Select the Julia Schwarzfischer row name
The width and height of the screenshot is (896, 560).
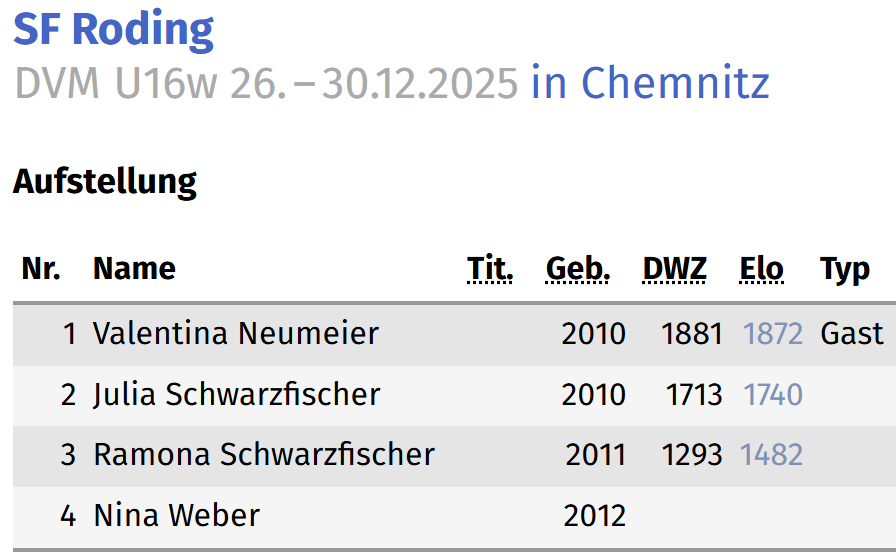coord(237,394)
